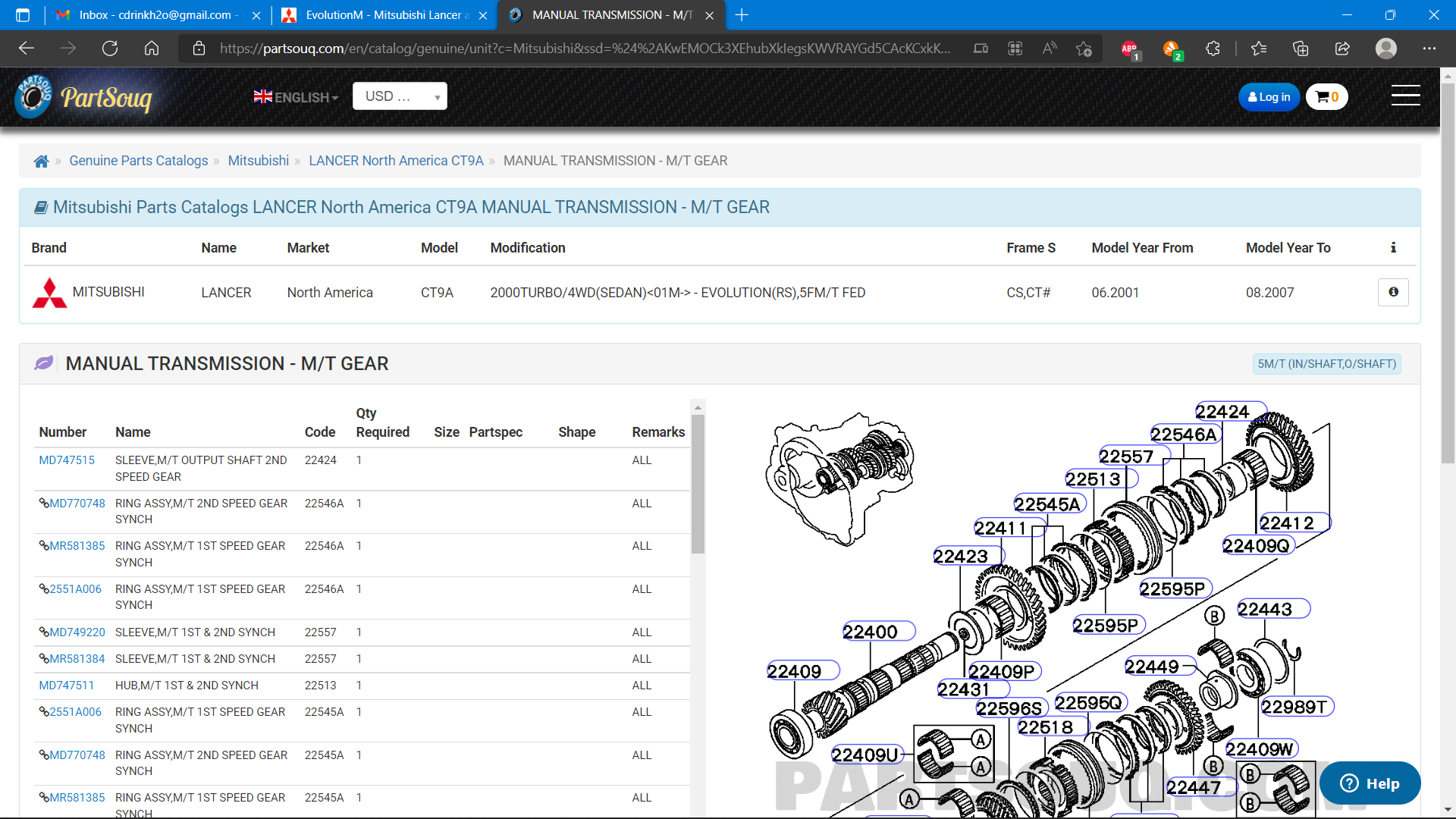Expand the ENGLISH language dropdown
This screenshot has width=1456, height=819.
[x=296, y=97]
